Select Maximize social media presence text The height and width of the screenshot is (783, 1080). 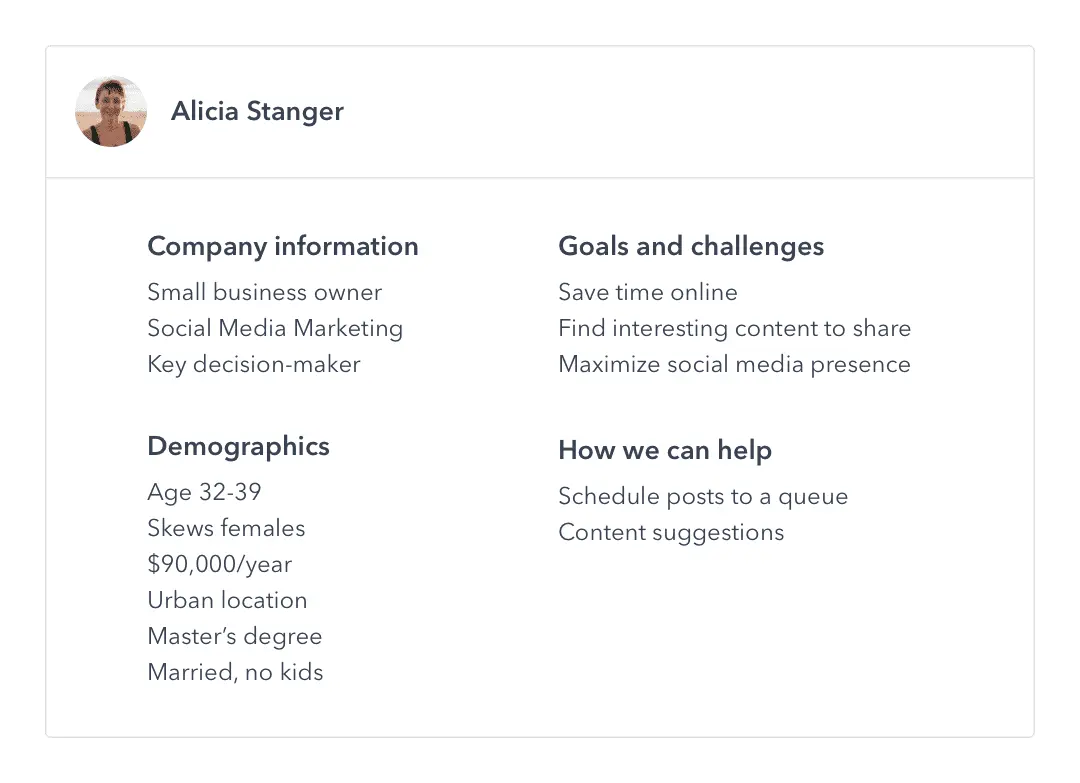tap(734, 364)
